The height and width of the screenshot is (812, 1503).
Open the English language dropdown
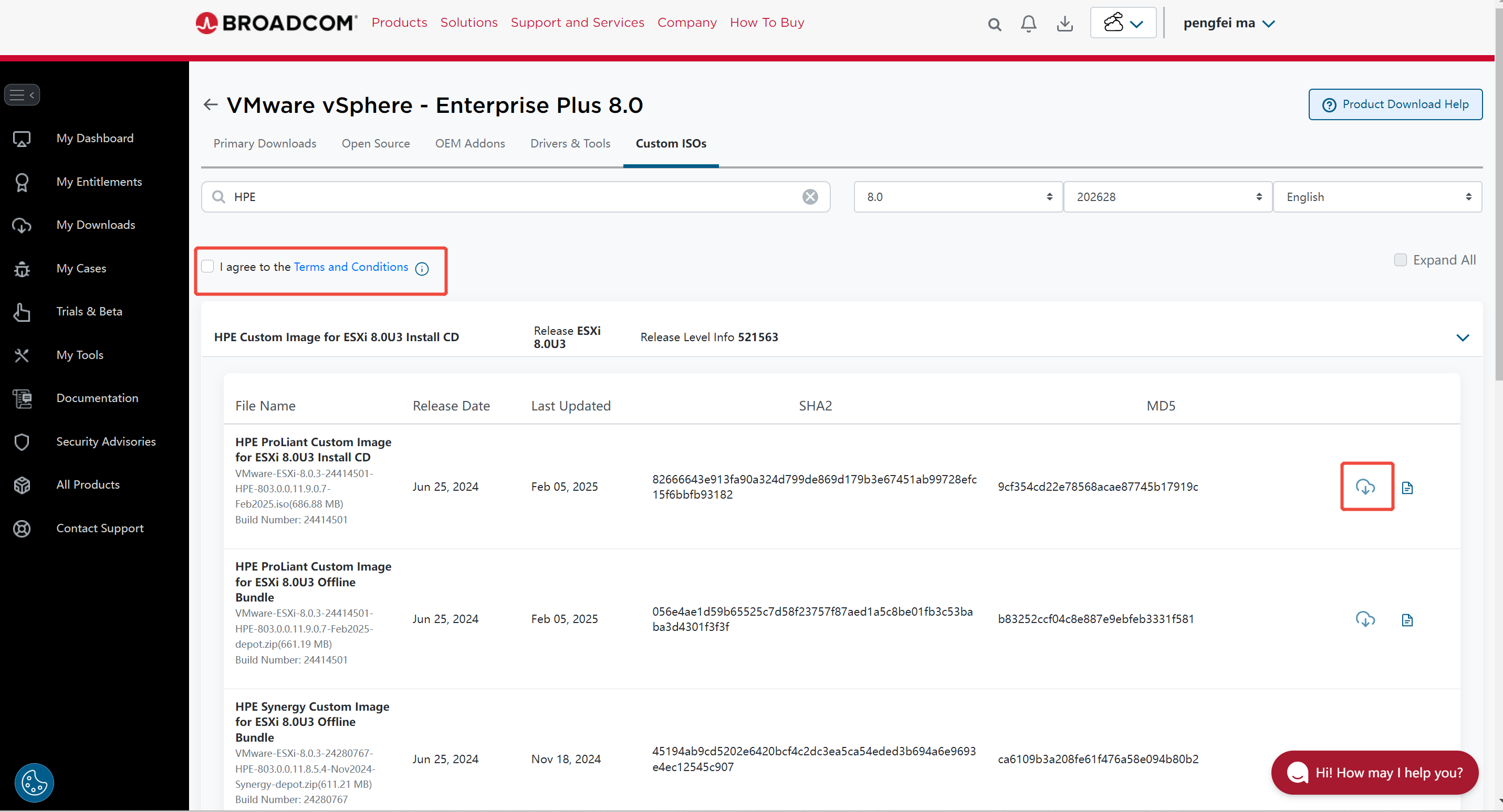1377,197
